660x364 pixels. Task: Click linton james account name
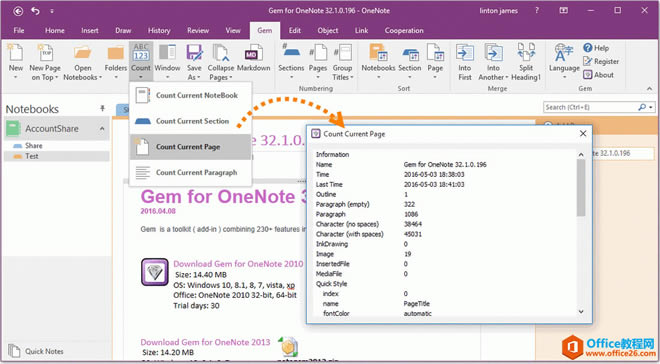498,11
